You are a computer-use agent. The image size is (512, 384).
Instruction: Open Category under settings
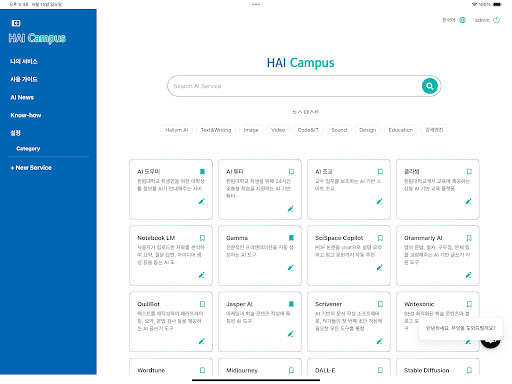point(28,149)
